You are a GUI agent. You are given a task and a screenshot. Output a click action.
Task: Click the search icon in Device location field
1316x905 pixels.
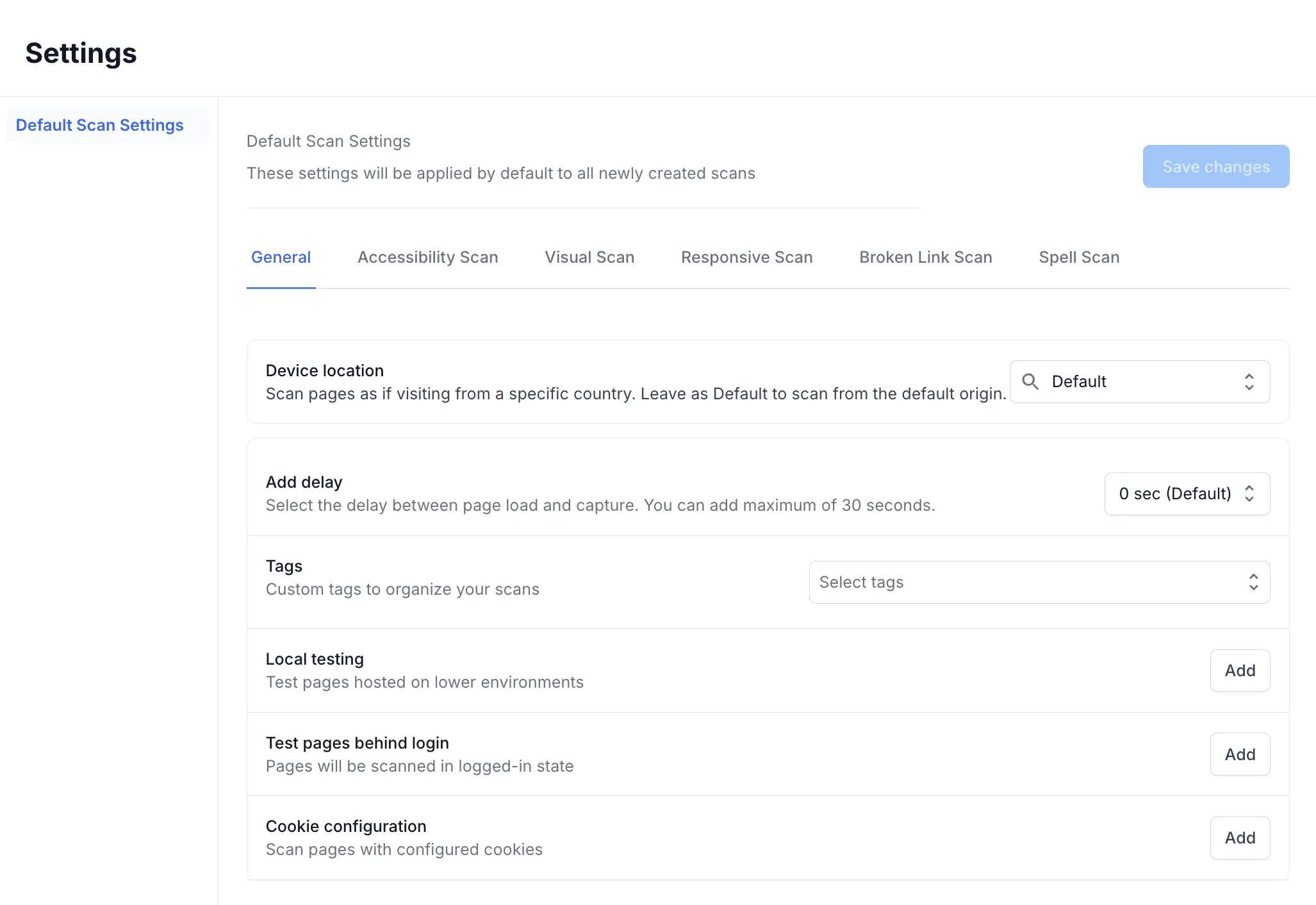pyautogui.click(x=1030, y=381)
